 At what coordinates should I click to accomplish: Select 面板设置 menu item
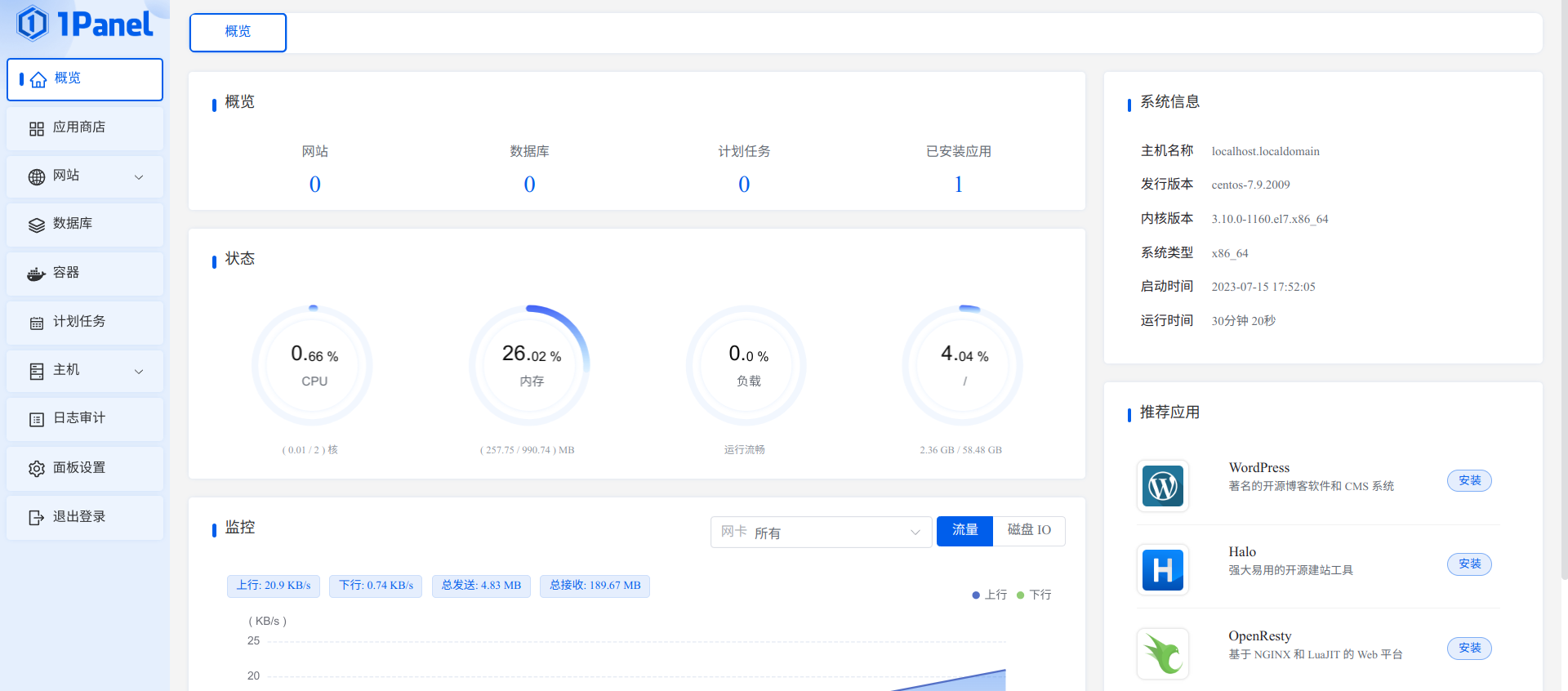tap(85, 468)
